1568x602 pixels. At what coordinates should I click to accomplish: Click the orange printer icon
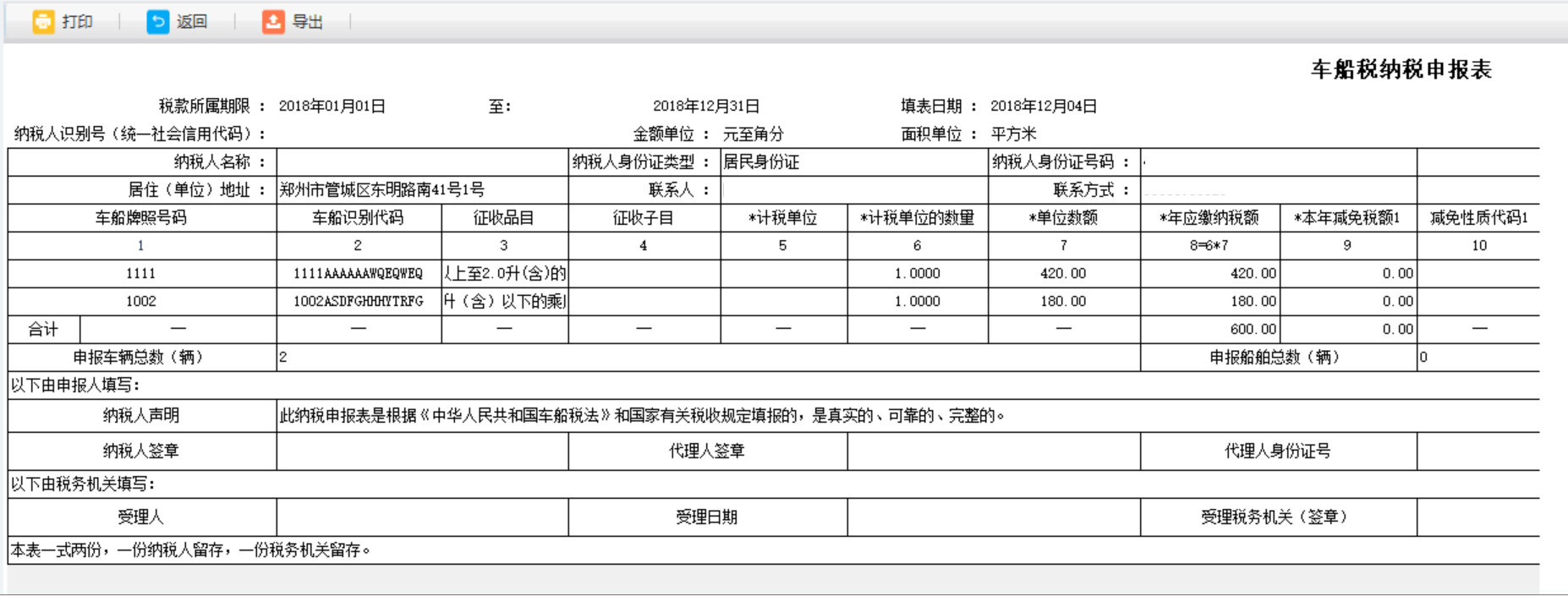43,21
